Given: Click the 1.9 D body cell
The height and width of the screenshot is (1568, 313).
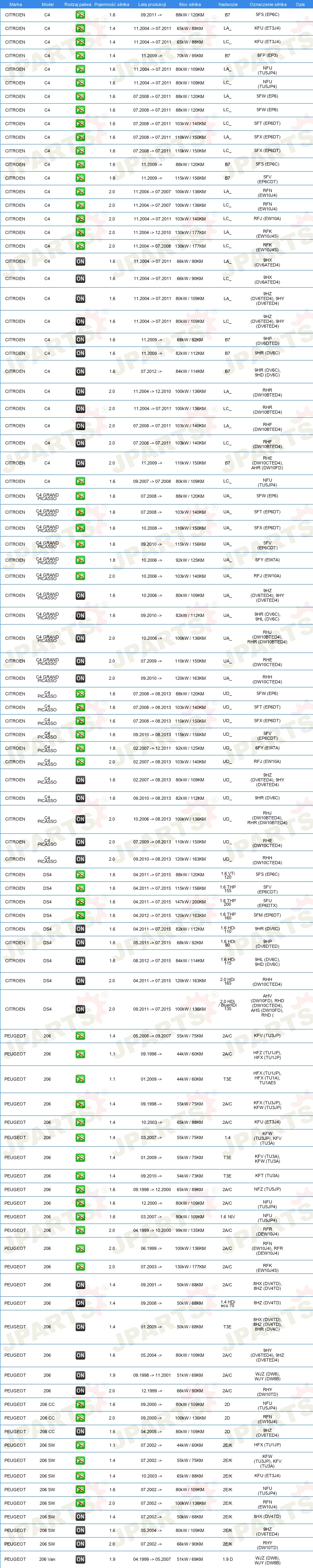Looking at the screenshot, I should [227, 1560].
